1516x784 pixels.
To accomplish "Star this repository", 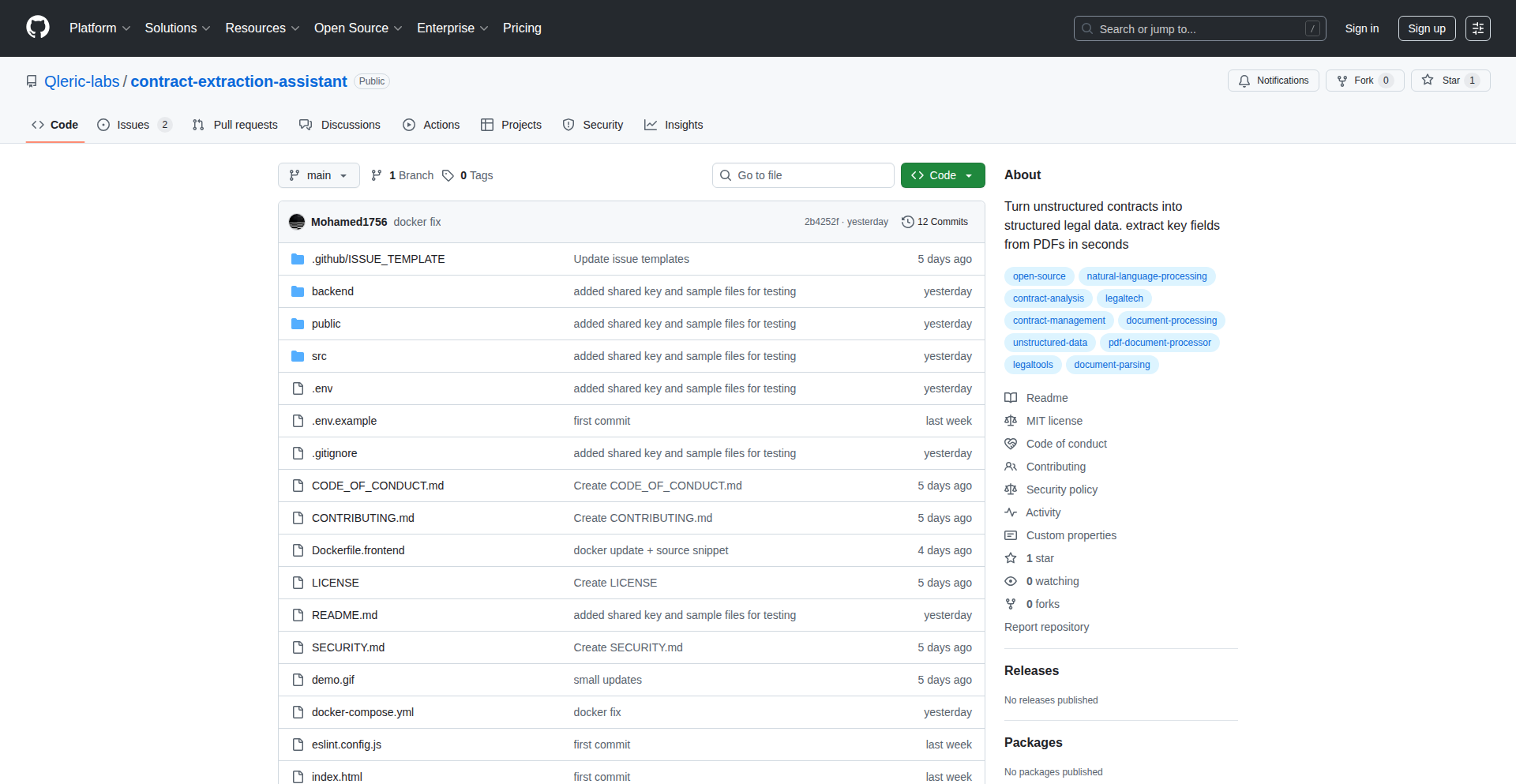I will [1442, 81].
